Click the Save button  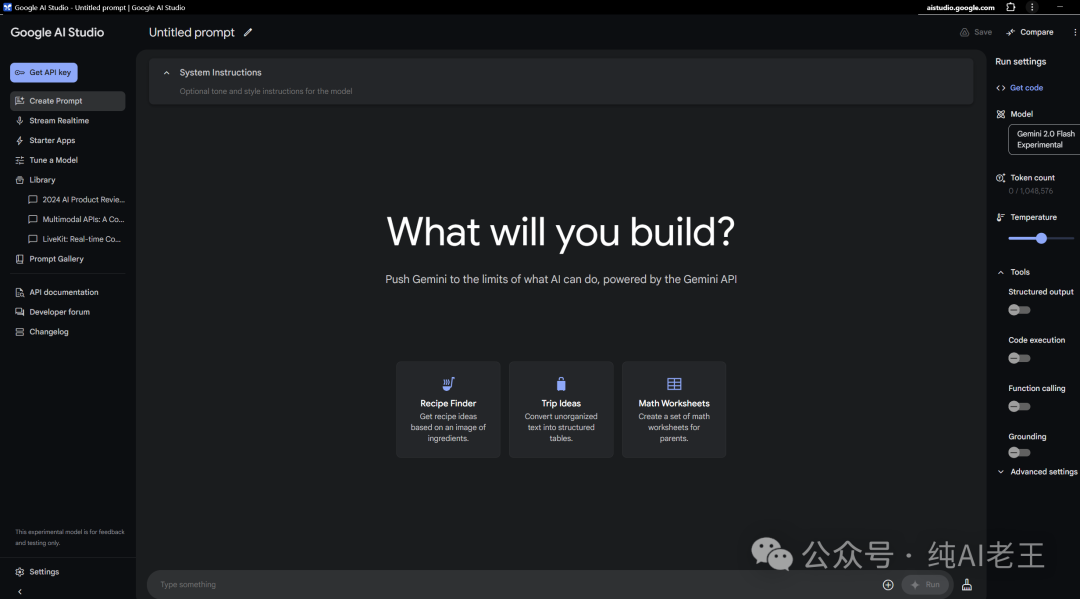(x=976, y=32)
